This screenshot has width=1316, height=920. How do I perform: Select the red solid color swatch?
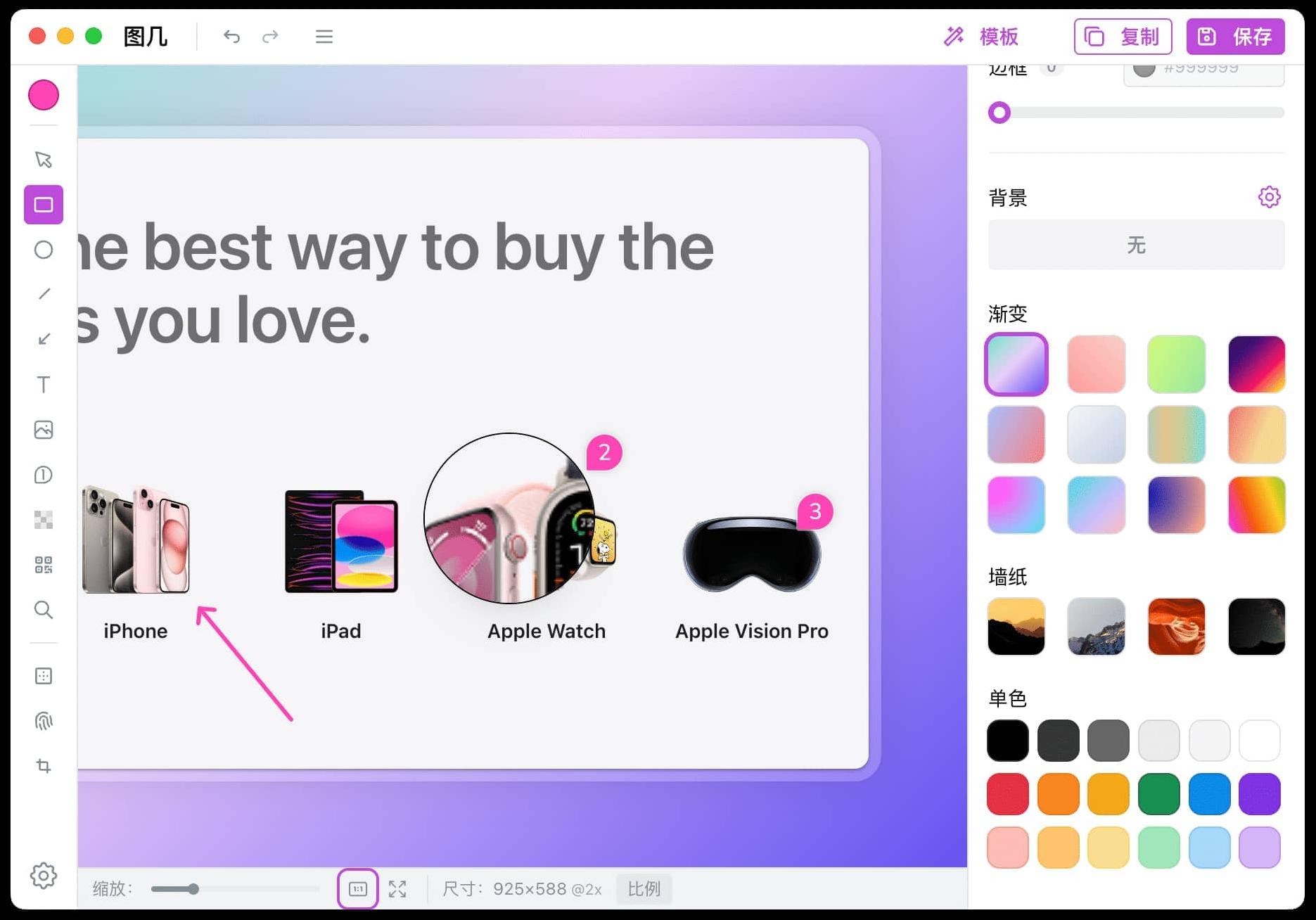point(1008,794)
